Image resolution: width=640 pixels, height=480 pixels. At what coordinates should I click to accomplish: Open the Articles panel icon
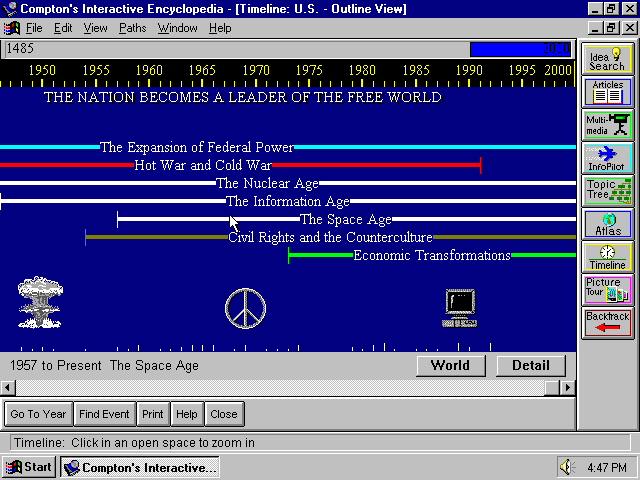607,92
